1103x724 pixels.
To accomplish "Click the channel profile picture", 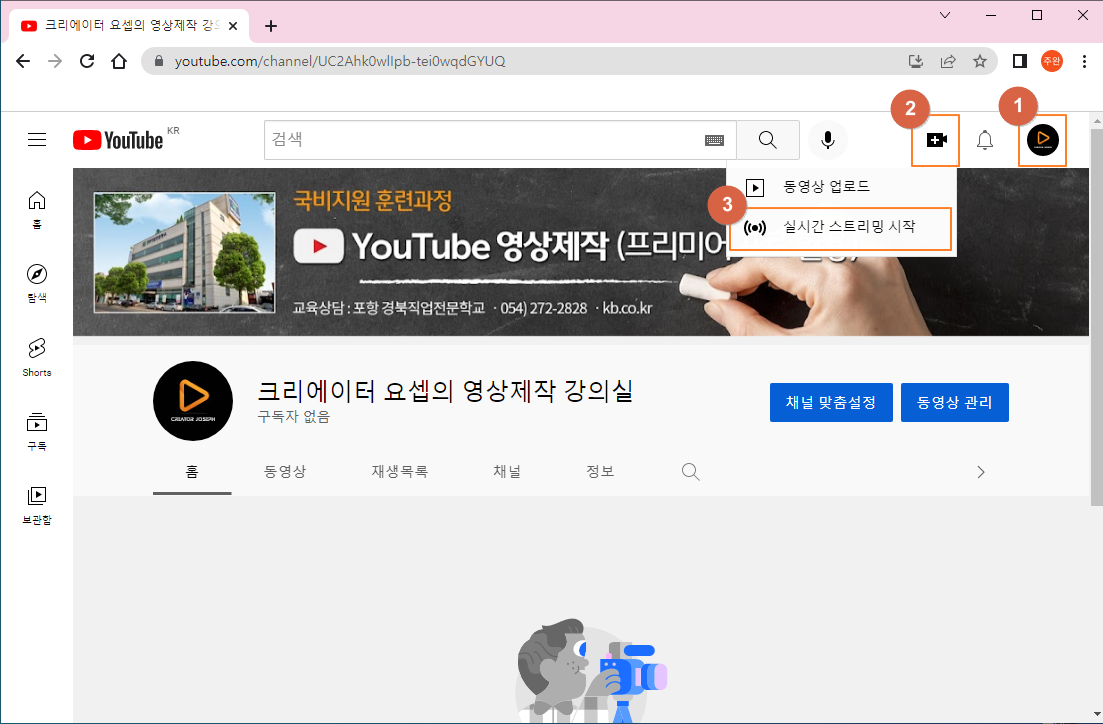I will pos(193,401).
